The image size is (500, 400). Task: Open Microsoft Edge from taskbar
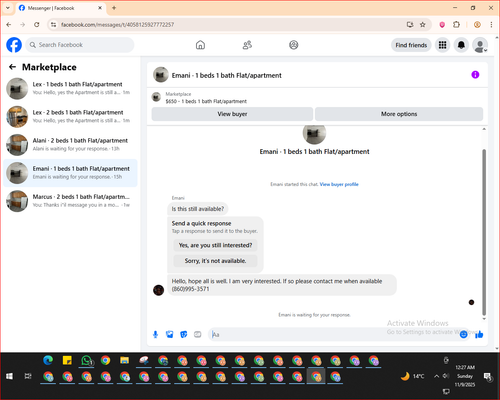(x=48, y=360)
